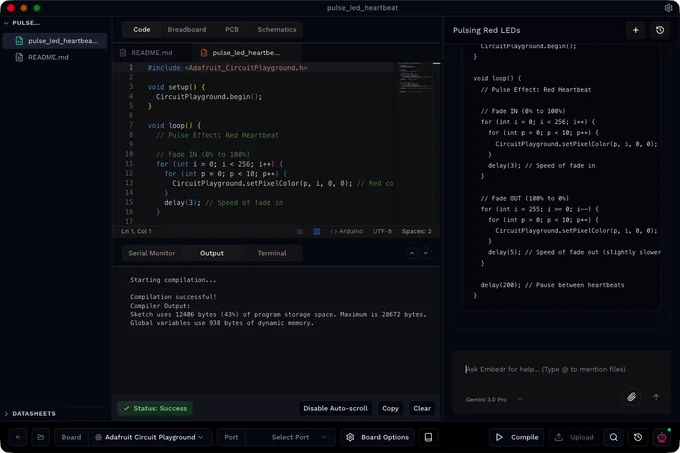Click the 'Compilation successful!' output line

[x=173, y=297]
